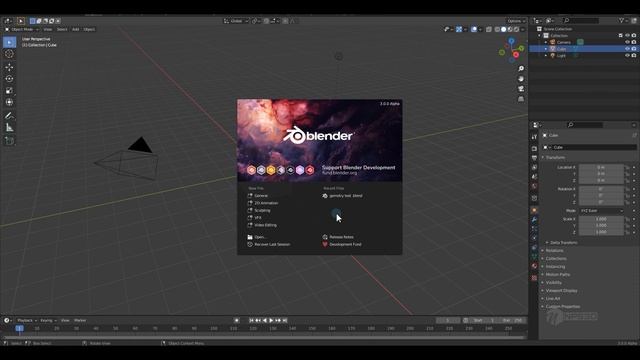This screenshot has width=640, height=360.
Task: Open the XYZ Euler rotation mode dropdown
Action: point(602,211)
